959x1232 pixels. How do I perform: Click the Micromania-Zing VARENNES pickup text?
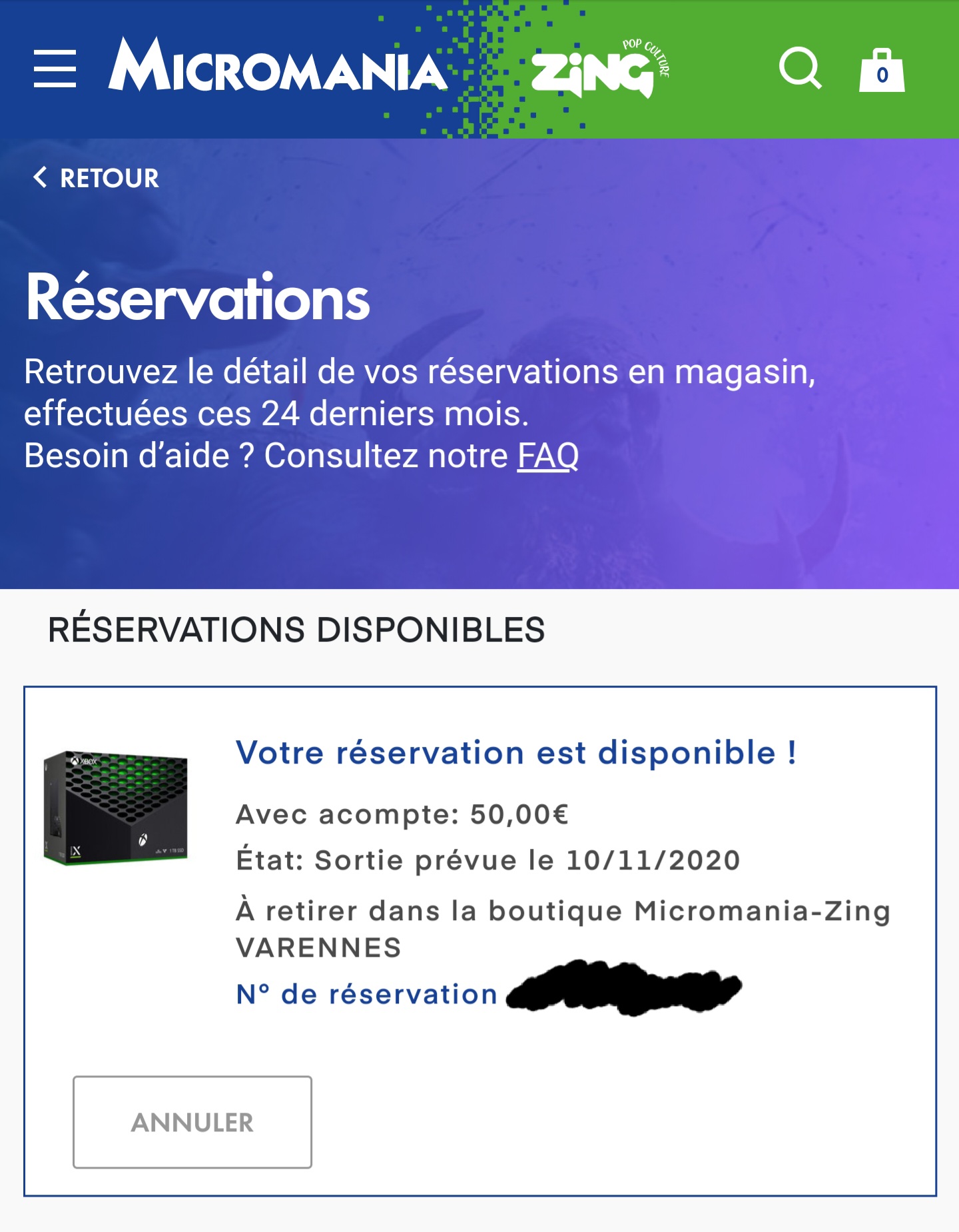(563, 929)
